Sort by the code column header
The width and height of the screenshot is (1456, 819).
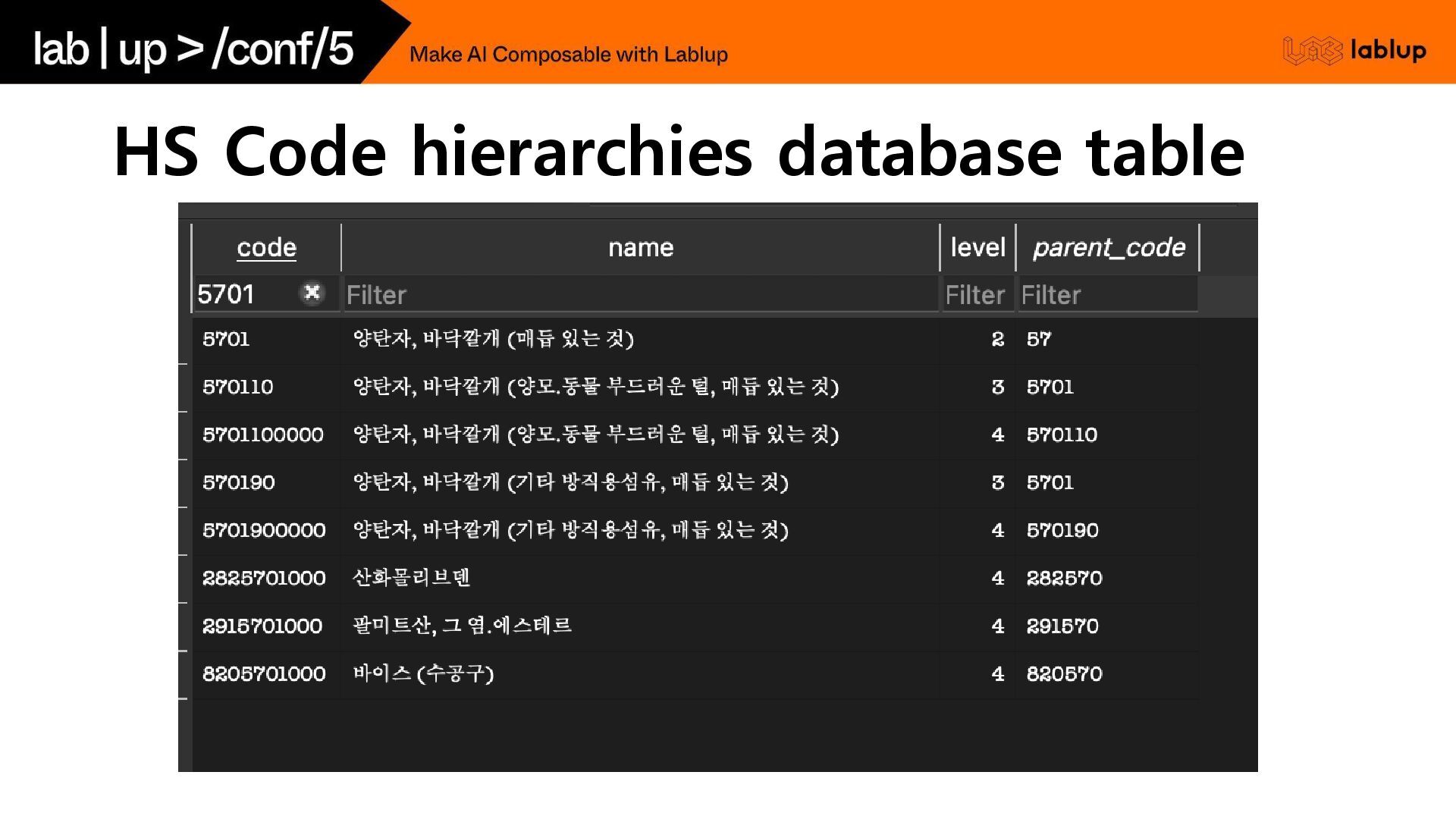(266, 248)
